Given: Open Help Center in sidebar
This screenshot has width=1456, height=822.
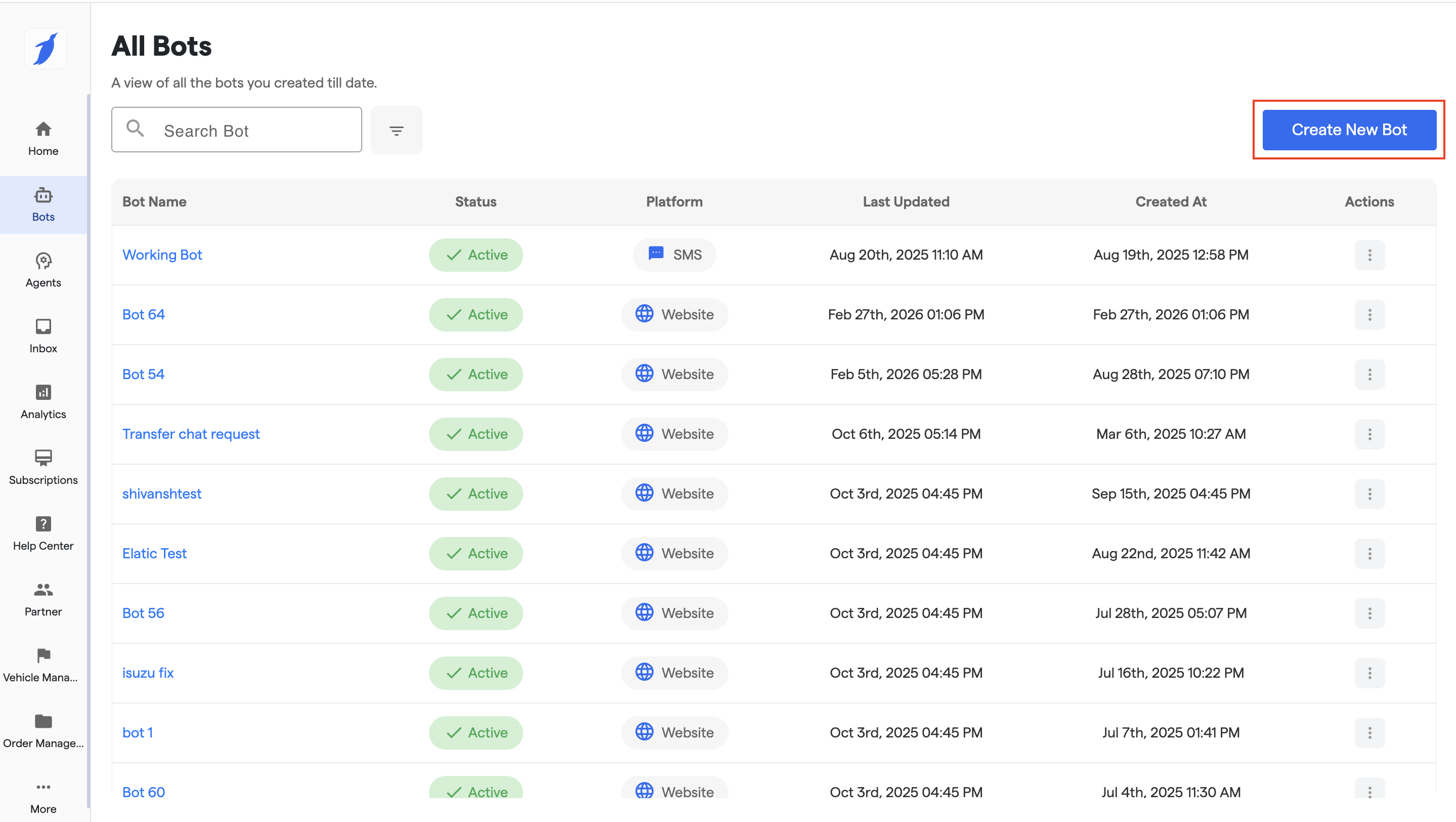Looking at the screenshot, I should [x=43, y=532].
